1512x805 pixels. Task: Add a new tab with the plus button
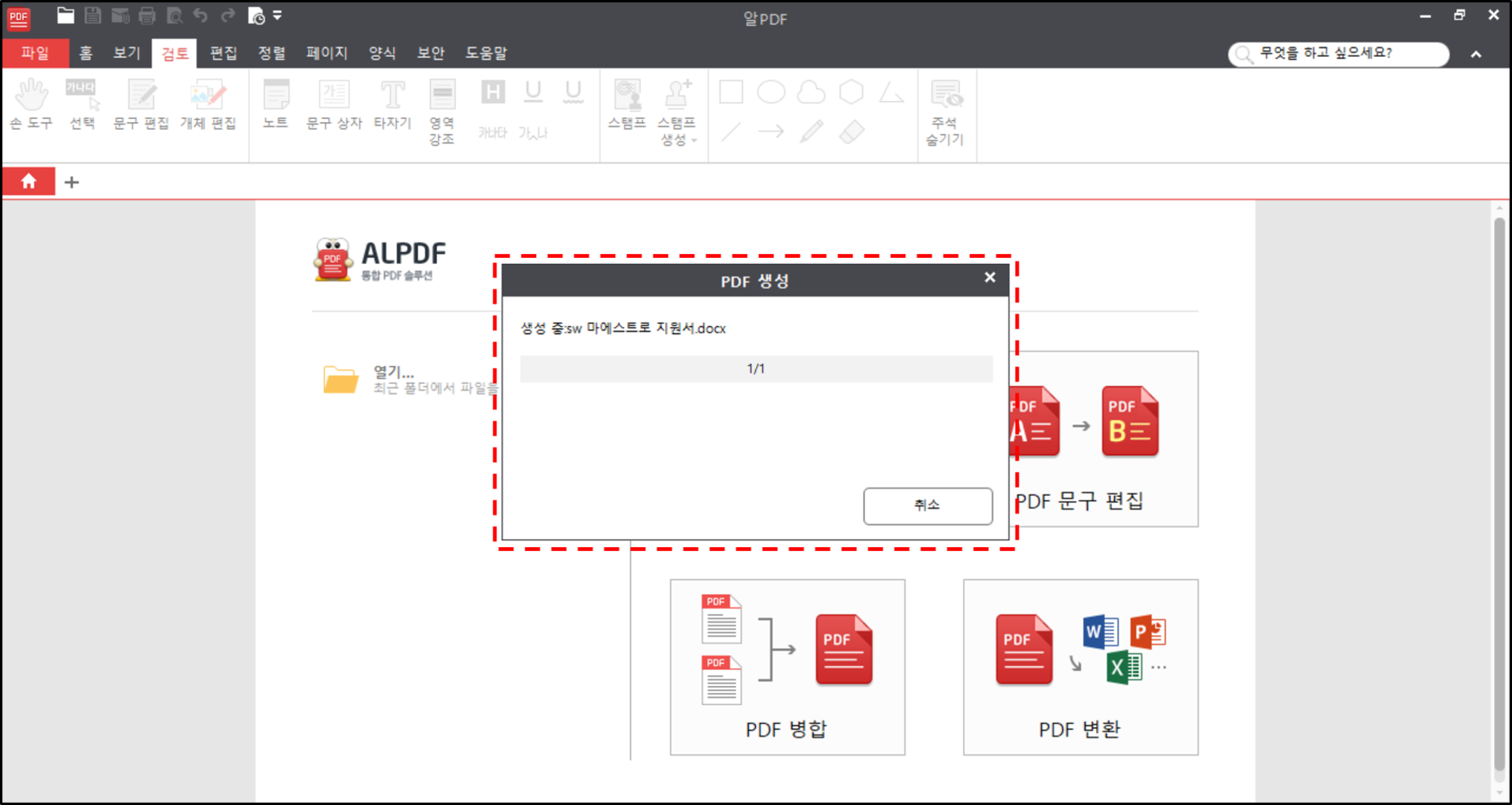pos(71,182)
